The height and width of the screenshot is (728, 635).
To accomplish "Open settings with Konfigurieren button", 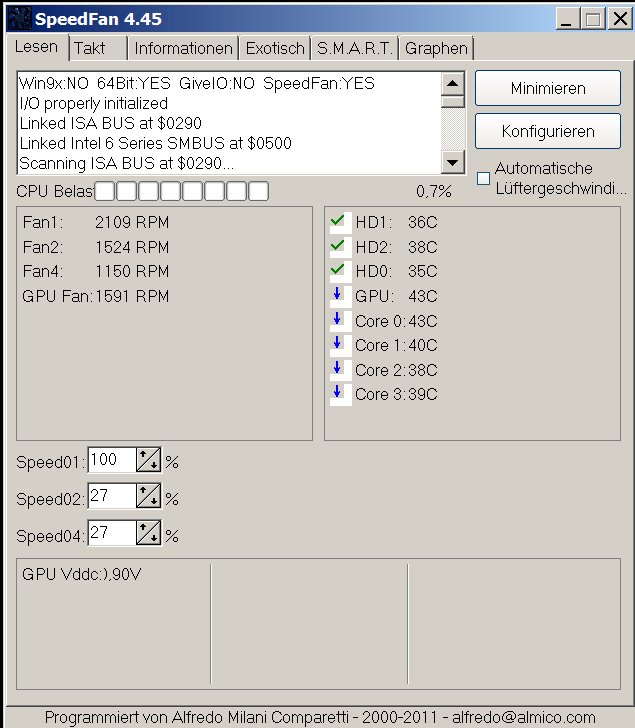I will click(548, 131).
